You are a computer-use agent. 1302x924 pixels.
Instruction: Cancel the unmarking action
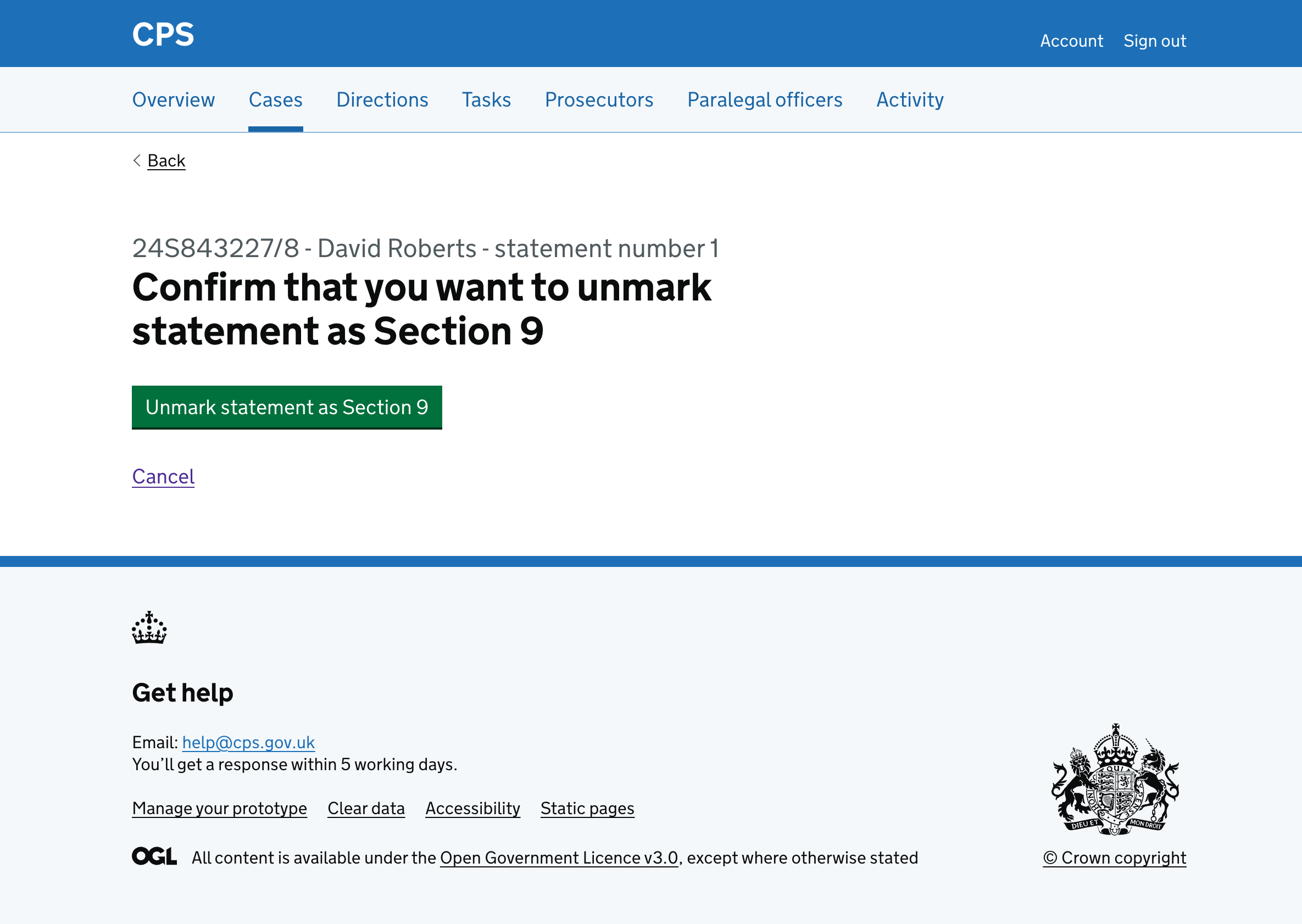coord(163,476)
